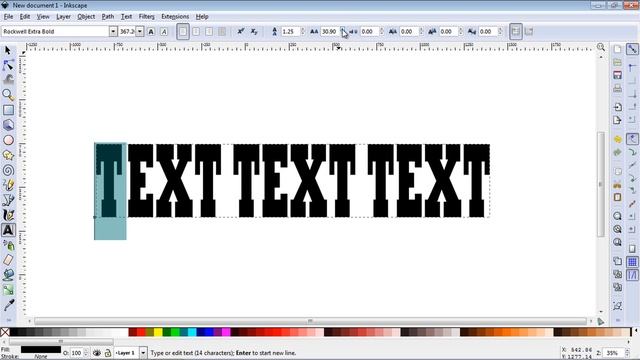Open the View menu

click(43, 17)
